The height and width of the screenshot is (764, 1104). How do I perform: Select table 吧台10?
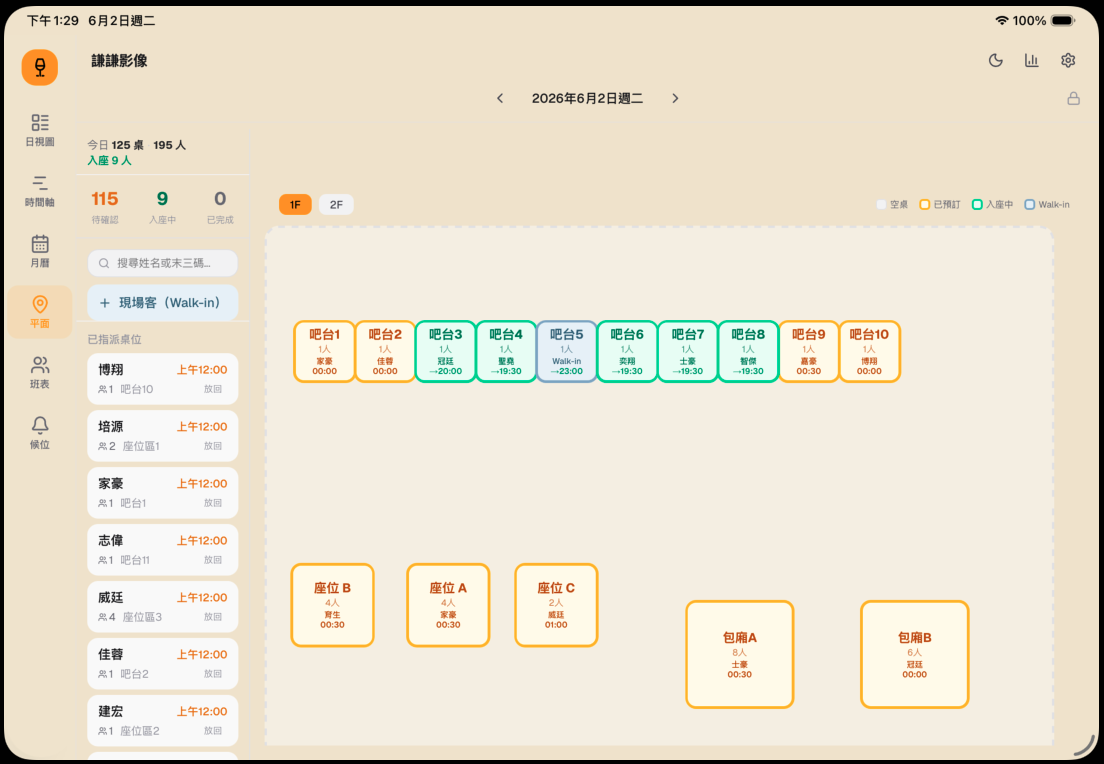pos(870,351)
